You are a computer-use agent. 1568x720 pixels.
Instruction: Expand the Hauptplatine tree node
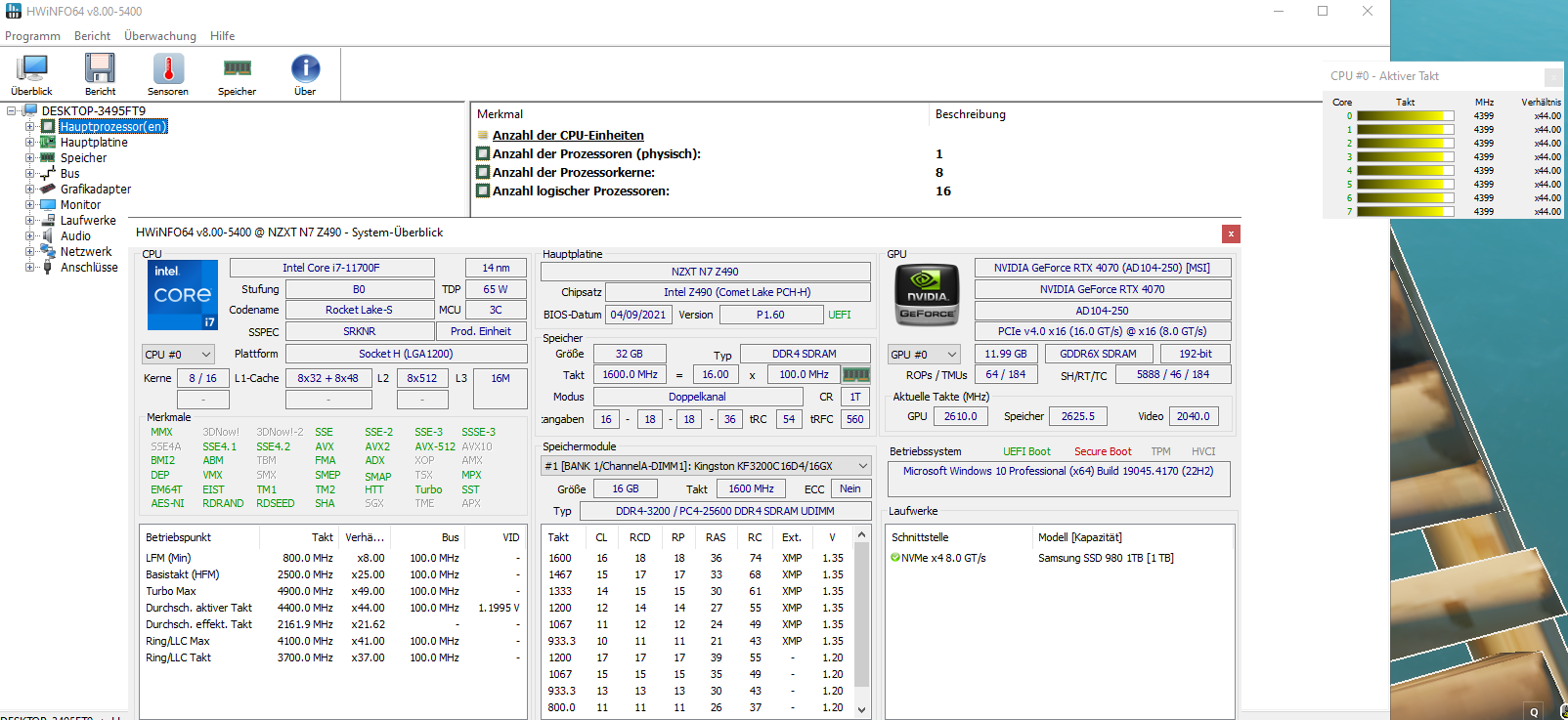point(29,142)
